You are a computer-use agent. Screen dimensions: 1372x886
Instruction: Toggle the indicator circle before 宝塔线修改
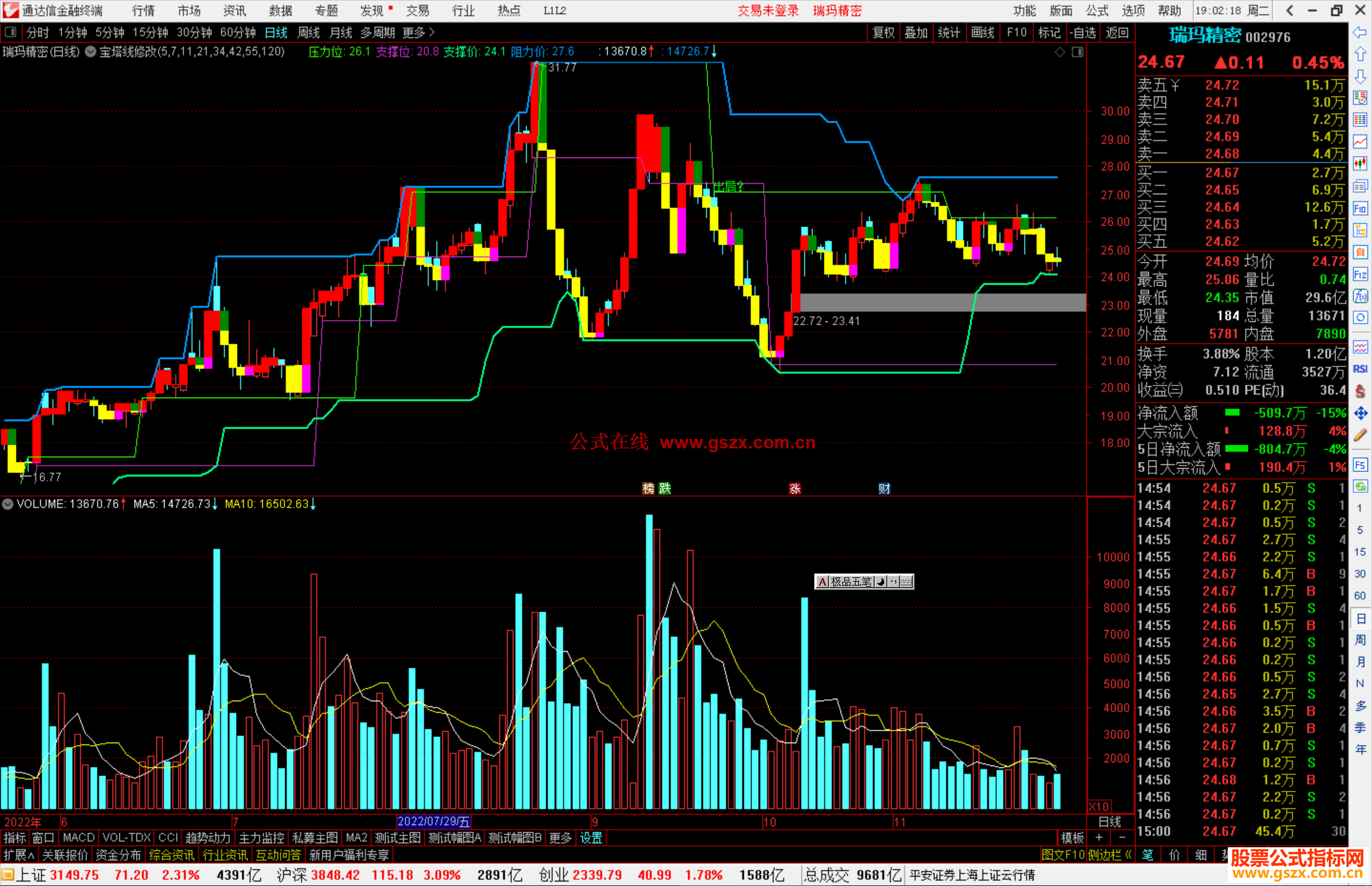(91, 51)
